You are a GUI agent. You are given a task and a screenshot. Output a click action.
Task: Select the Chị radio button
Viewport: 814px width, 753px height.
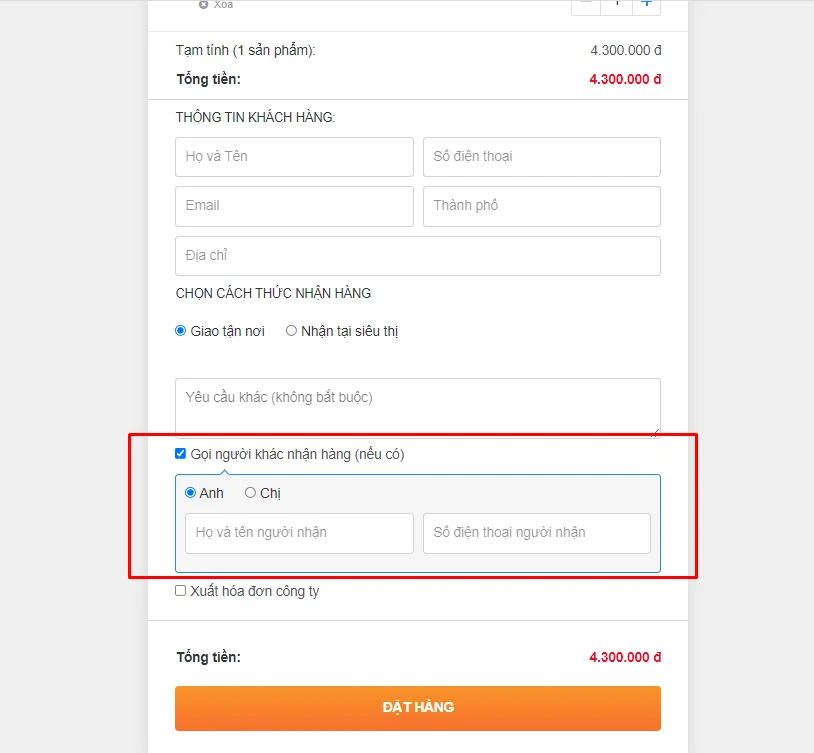(251, 493)
